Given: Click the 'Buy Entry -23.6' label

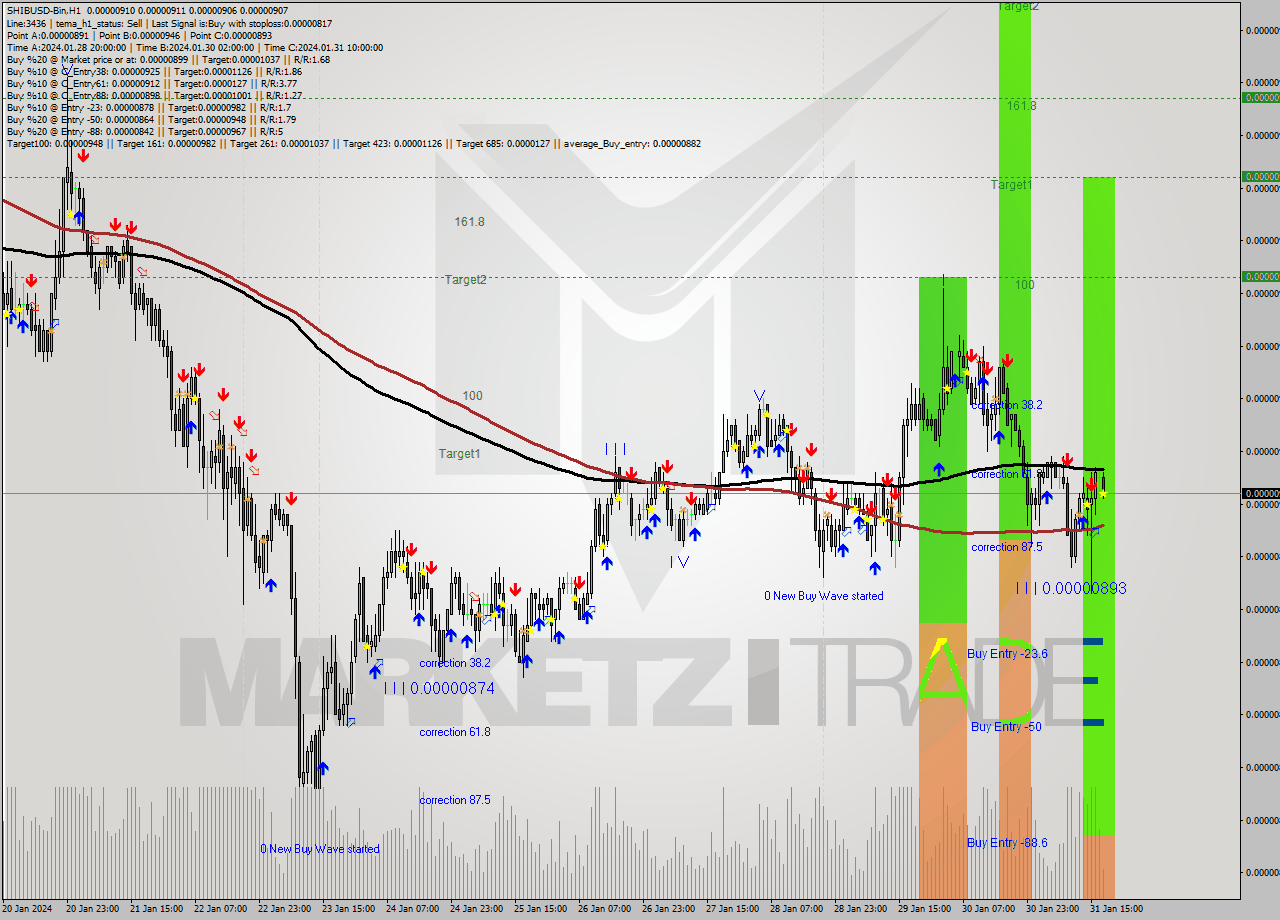Looking at the screenshot, I should click(x=1007, y=654).
